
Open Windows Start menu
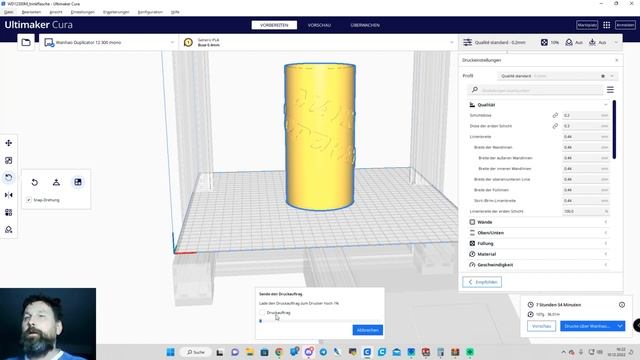(171, 352)
